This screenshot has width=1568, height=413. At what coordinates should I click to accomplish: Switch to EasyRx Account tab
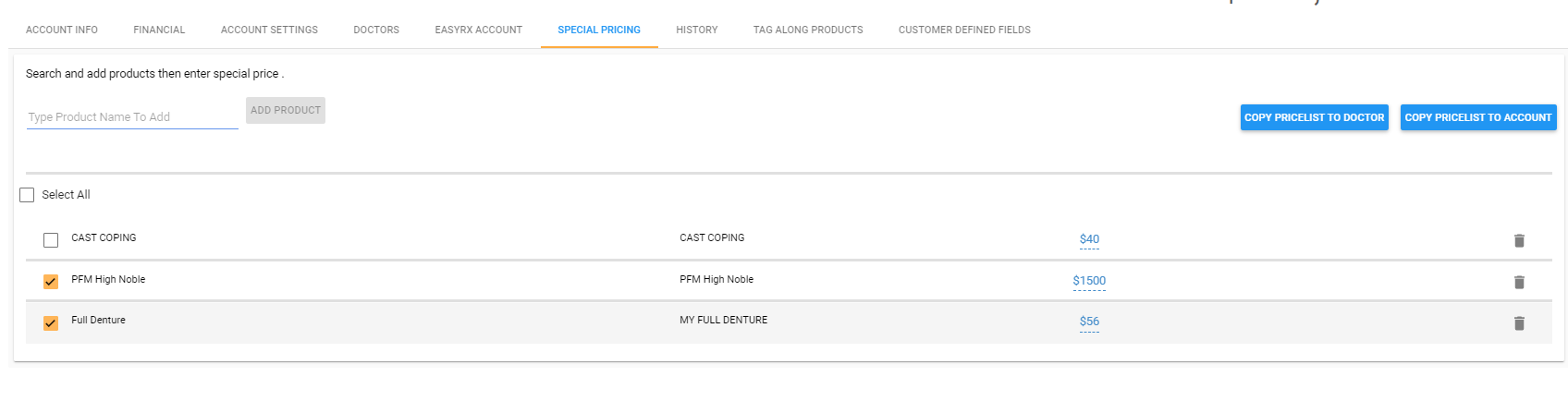pyautogui.click(x=479, y=30)
